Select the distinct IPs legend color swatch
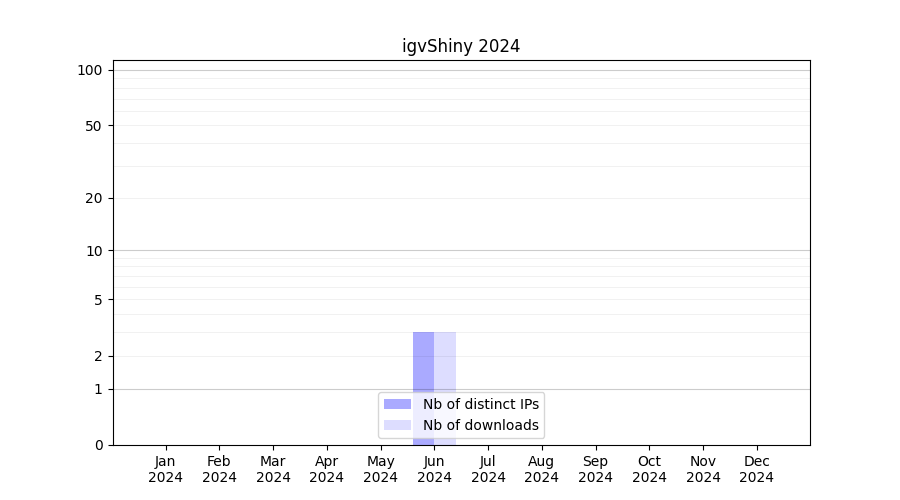Image resolution: width=900 pixels, height=500 pixels. (397, 404)
